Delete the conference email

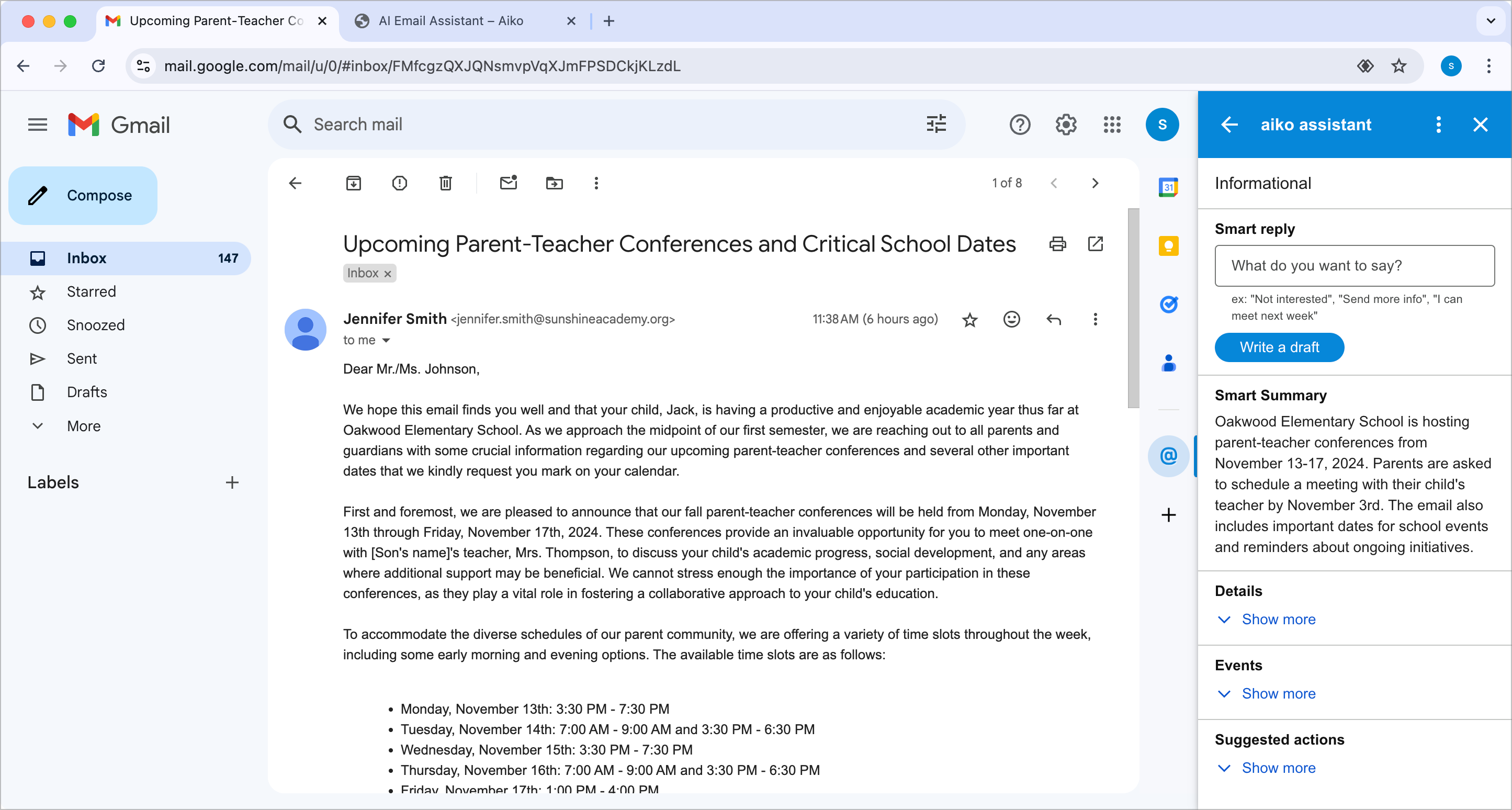[x=445, y=183]
